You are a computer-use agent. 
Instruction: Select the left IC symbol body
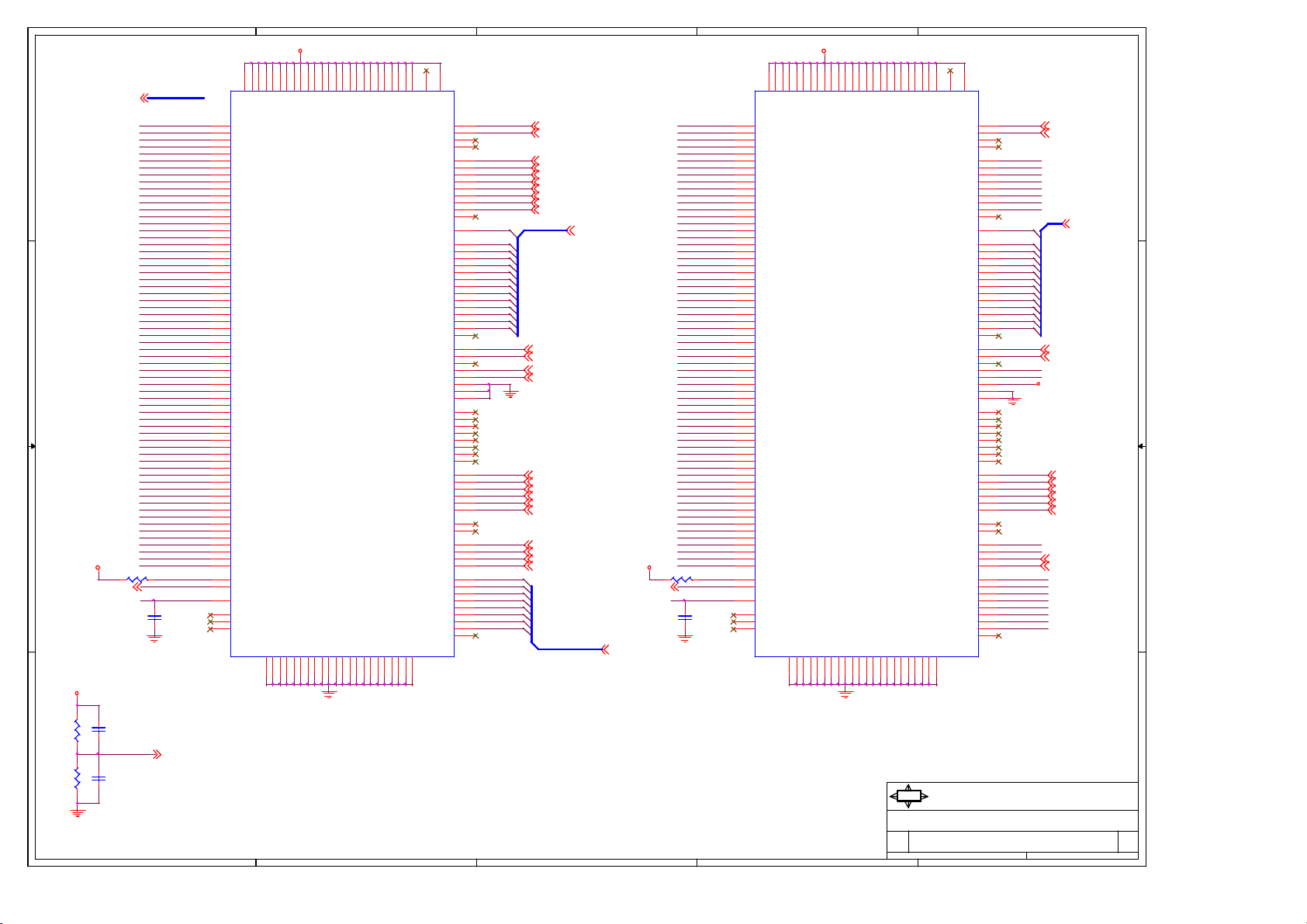point(342,374)
